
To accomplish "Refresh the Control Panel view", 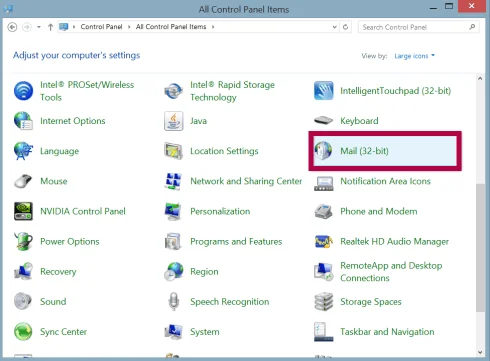I will click(x=346, y=27).
